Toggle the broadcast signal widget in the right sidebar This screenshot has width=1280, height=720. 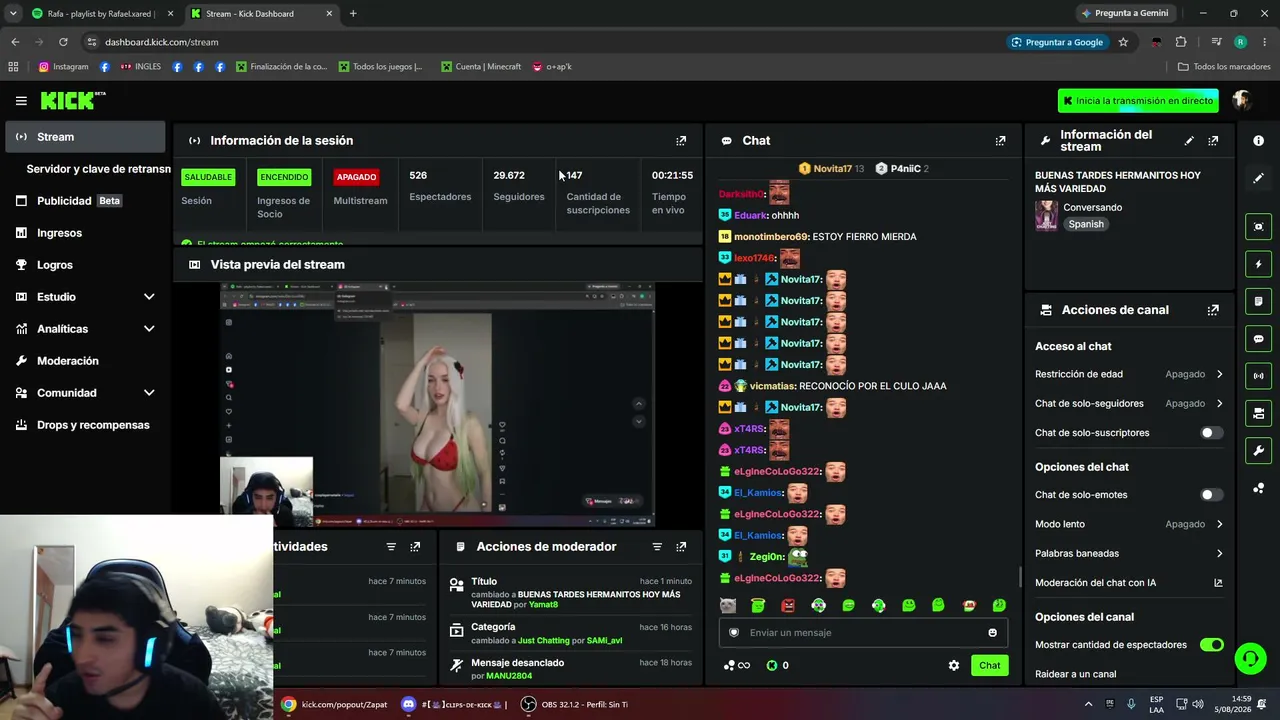tap(1258, 376)
